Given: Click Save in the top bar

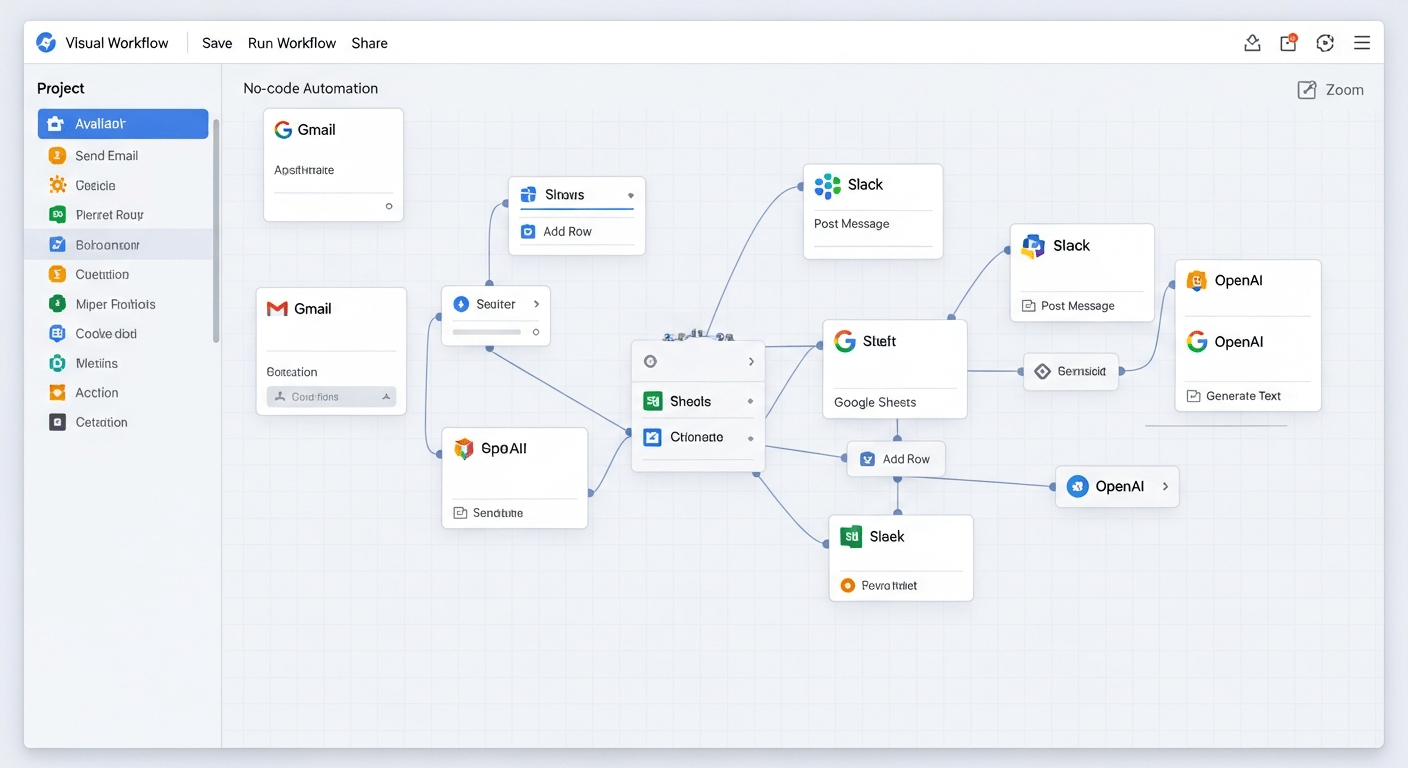Looking at the screenshot, I should coord(217,43).
